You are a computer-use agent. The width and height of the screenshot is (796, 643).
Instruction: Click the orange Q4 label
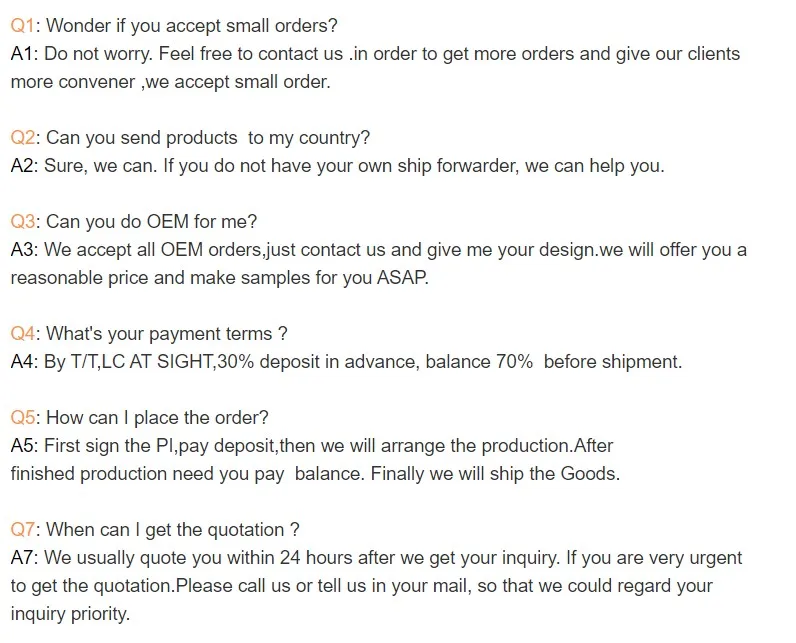[23, 334]
